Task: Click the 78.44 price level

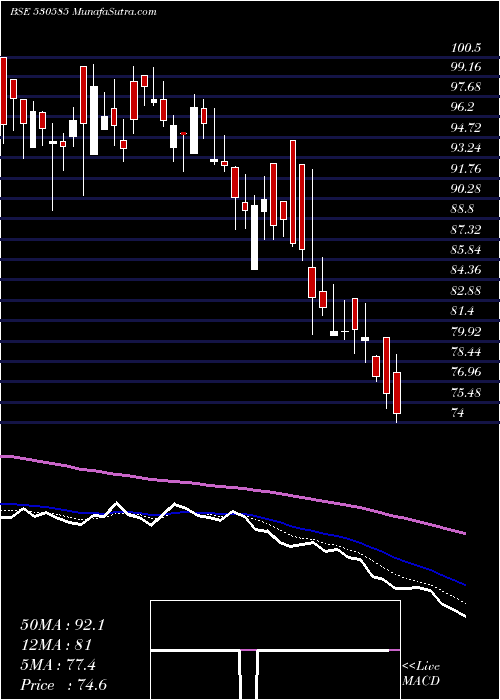Action: click(x=466, y=352)
